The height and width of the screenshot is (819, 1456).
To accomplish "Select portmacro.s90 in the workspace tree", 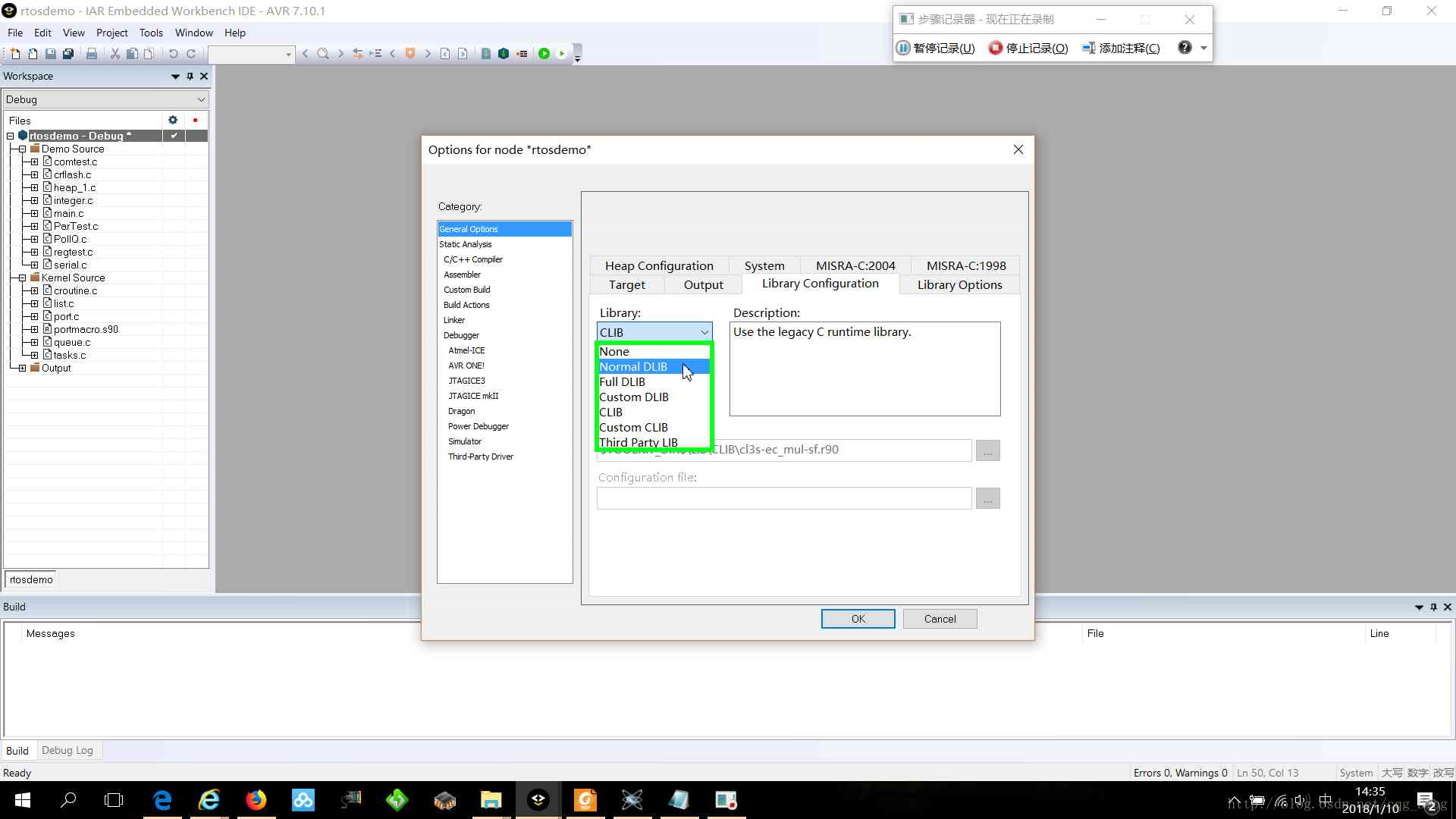I will pyautogui.click(x=86, y=330).
